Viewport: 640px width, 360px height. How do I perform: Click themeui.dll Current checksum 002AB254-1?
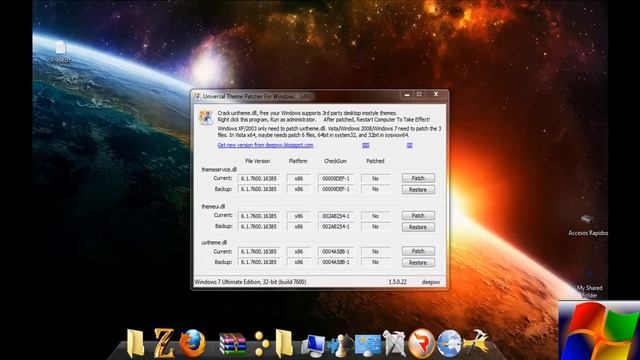(336, 216)
